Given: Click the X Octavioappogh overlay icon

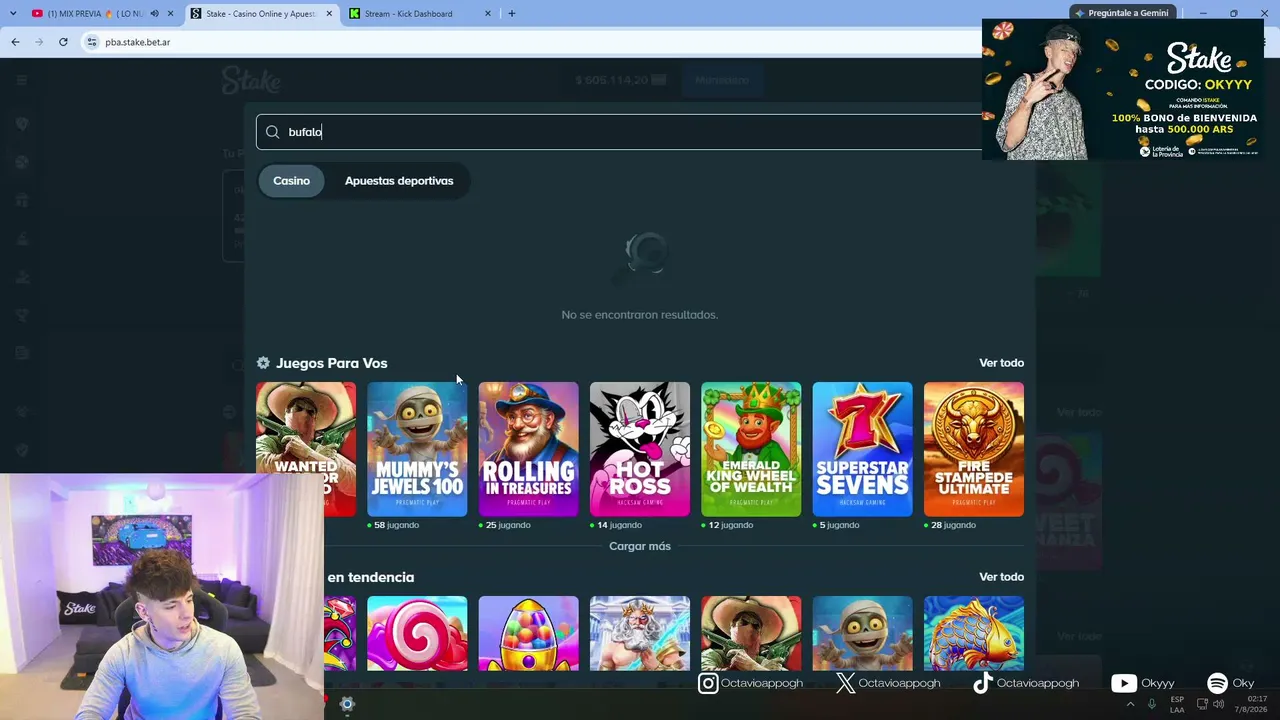Looking at the screenshot, I should 846,683.
